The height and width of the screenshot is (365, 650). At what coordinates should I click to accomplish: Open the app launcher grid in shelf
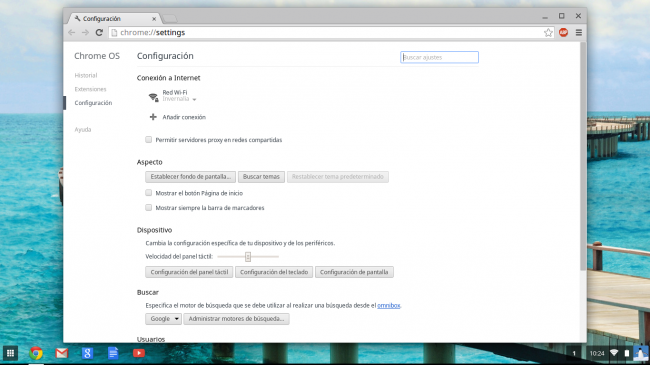click(x=10, y=353)
